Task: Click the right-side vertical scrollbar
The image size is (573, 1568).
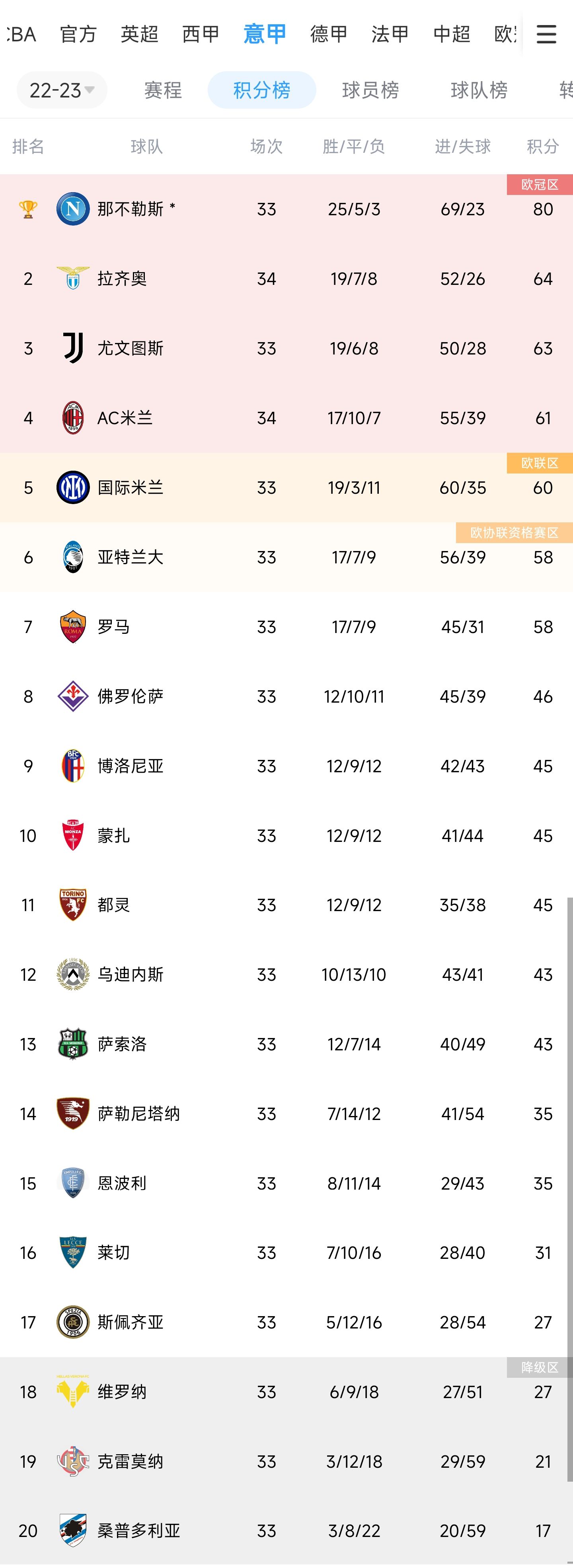Action: coord(570,1229)
